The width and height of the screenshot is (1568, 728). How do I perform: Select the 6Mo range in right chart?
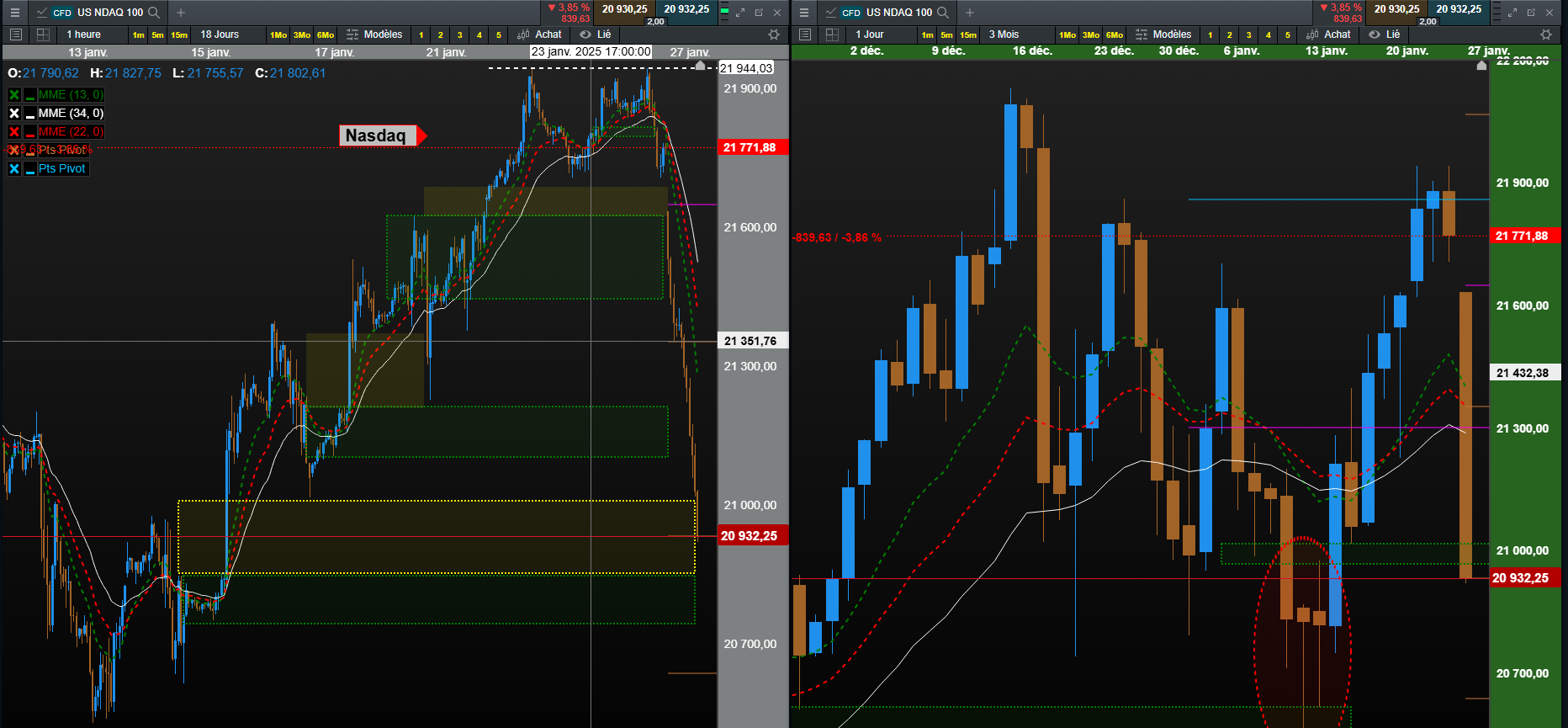tap(1115, 35)
